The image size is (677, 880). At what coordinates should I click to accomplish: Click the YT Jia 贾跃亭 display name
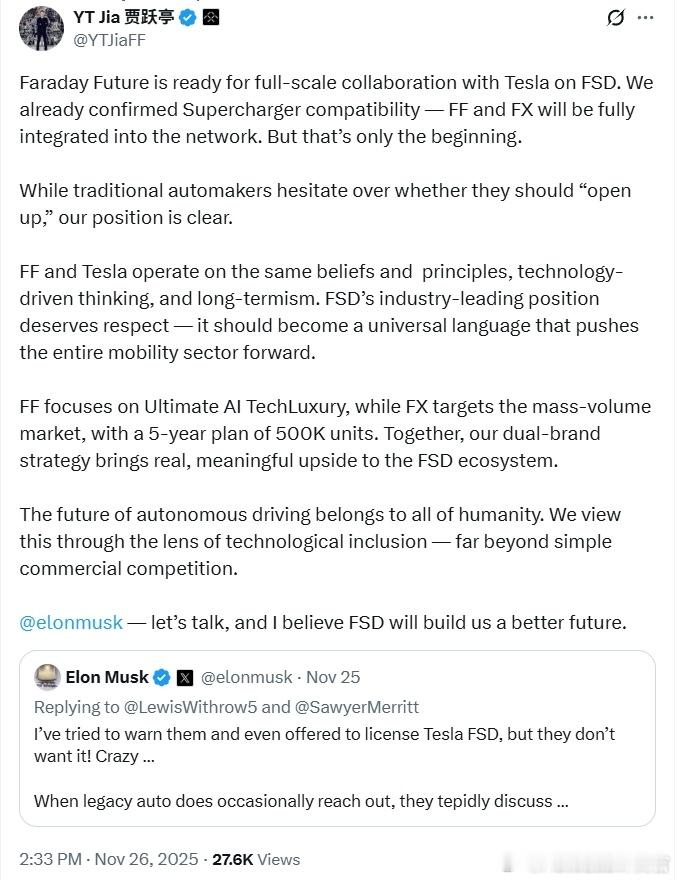(122, 17)
